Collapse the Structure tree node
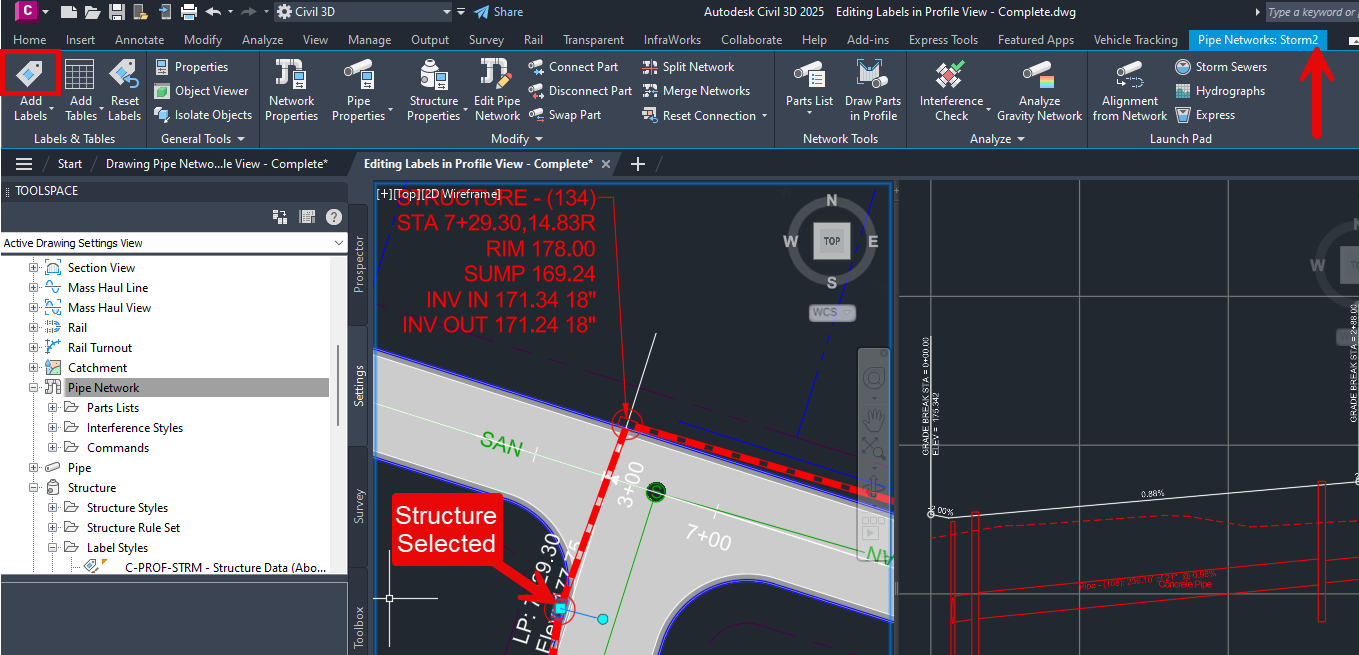 coord(33,488)
